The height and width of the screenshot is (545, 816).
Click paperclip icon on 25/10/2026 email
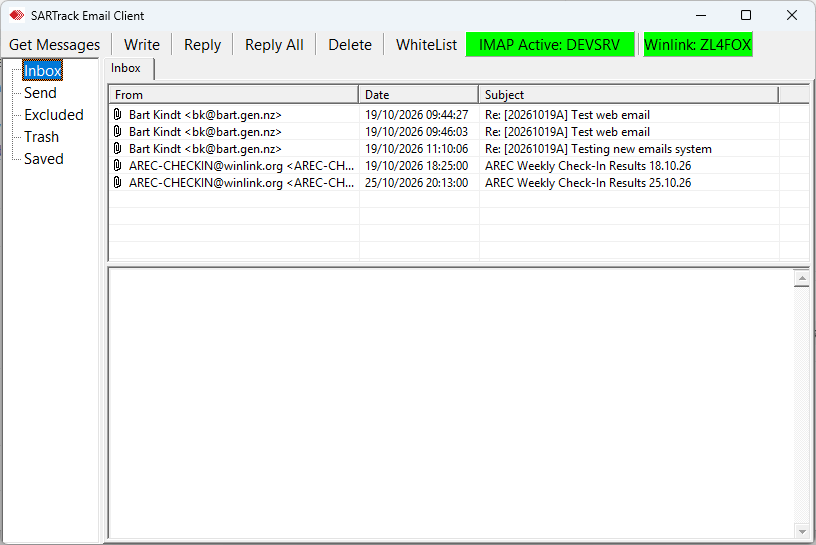[118, 183]
